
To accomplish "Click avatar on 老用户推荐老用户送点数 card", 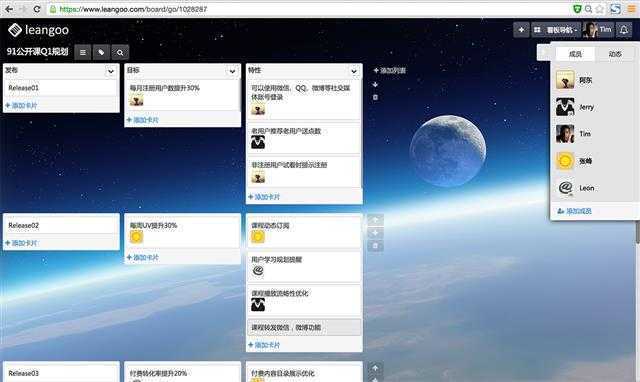I will click(258, 142).
